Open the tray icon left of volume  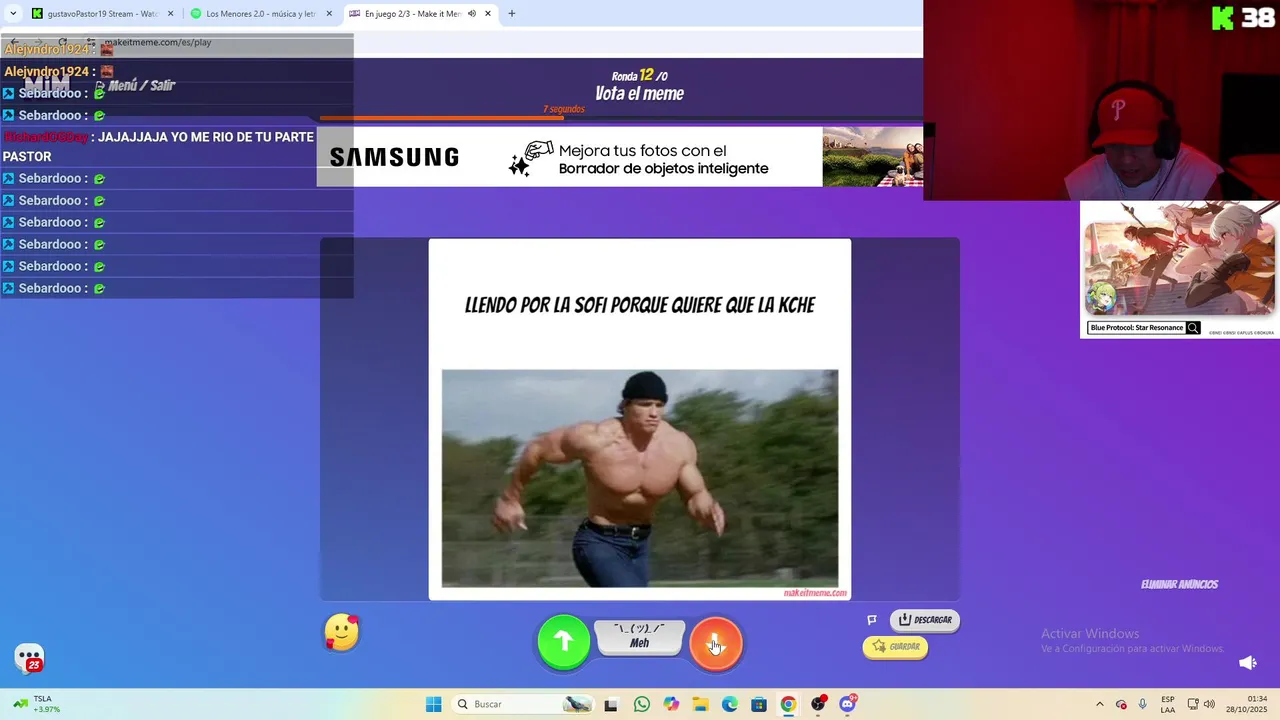tap(1192, 704)
